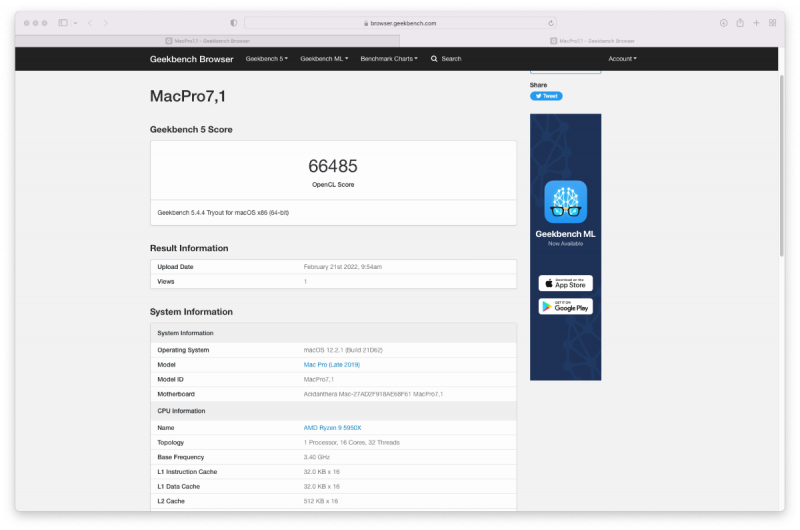Viewport: 800px width, 530px height.
Task: Expand the Benchmark Charts menu
Action: click(389, 59)
